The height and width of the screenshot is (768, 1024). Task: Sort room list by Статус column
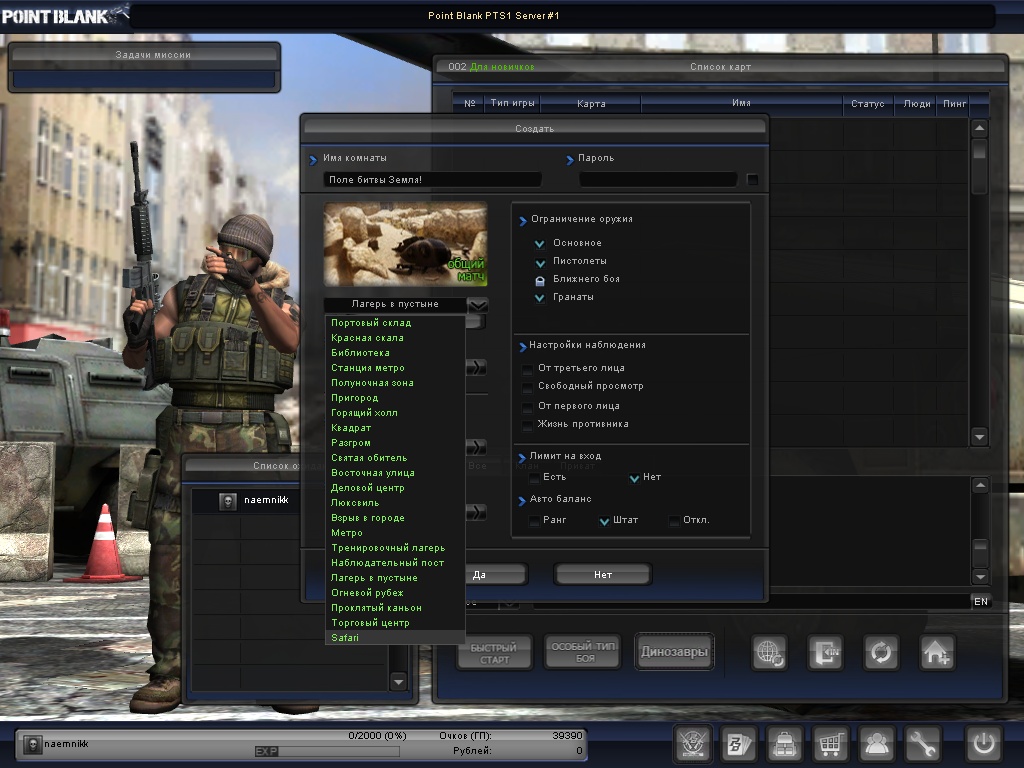867,104
